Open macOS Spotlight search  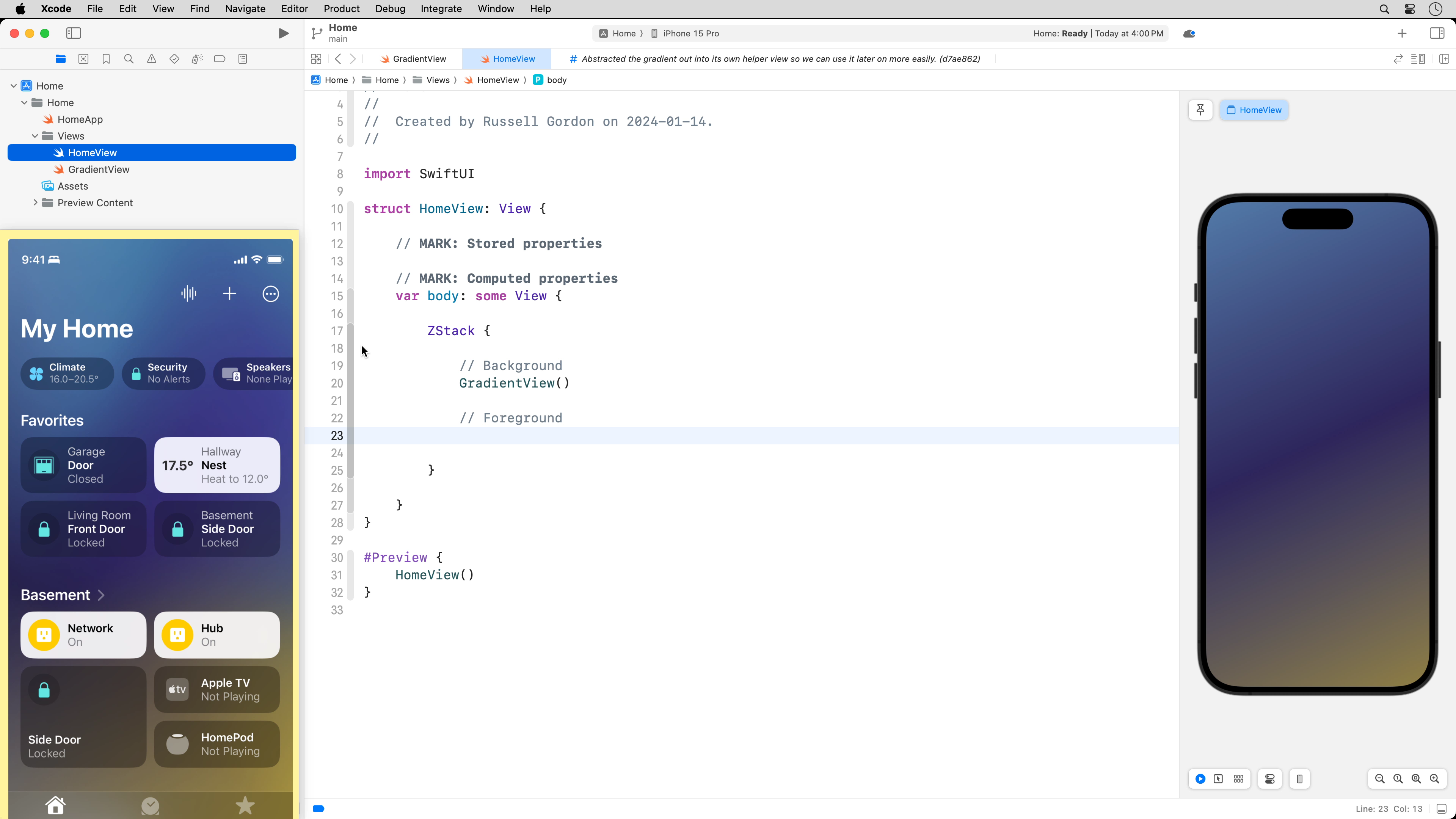click(1384, 8)
